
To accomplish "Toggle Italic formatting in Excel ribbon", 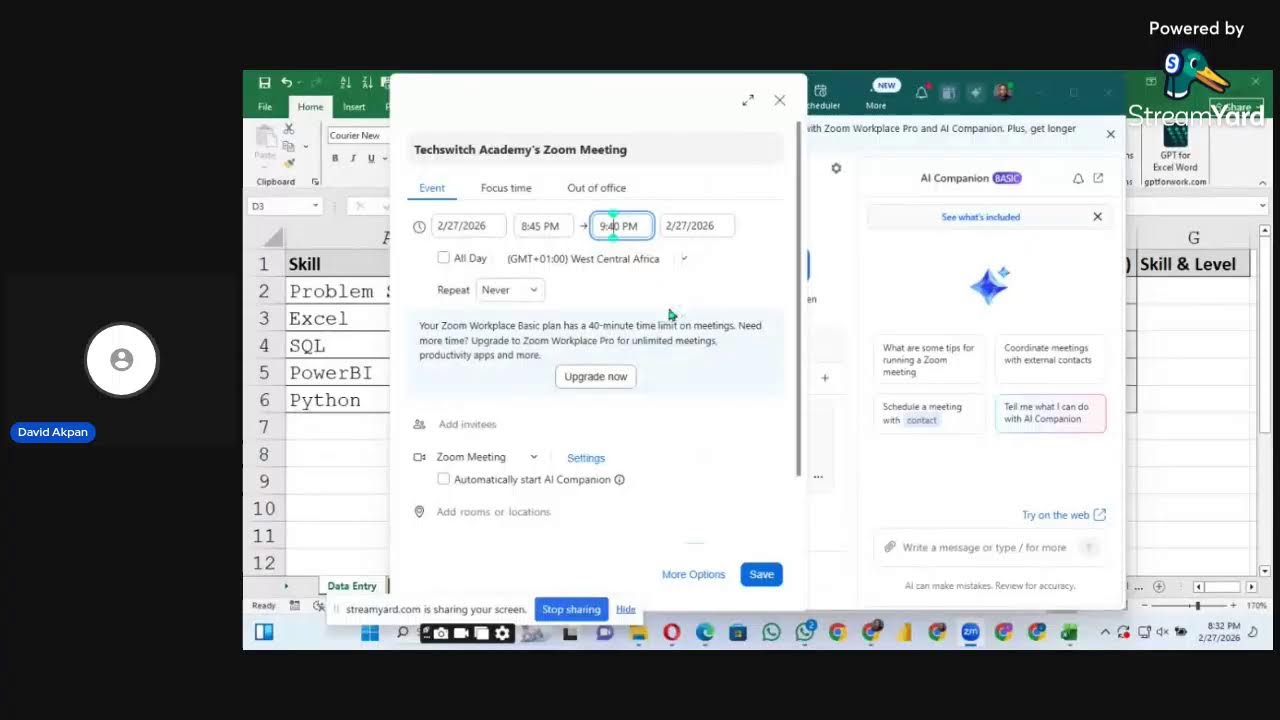I will click(x=353, y=158).
